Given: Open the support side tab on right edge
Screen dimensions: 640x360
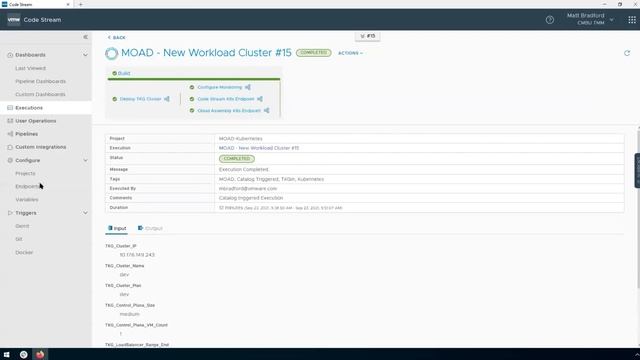Looking at the screenshot, I should (637, 170).
